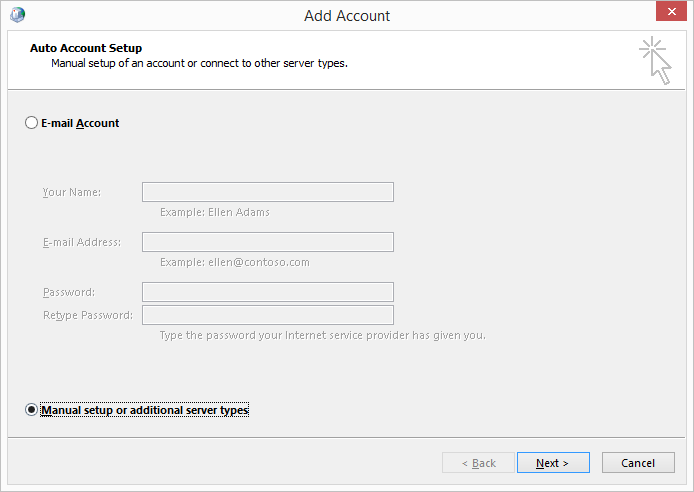Click the 'Example: Ellen Adams' hint text
The width and height of the screenshot is (694, 492).
coord(215,212)
